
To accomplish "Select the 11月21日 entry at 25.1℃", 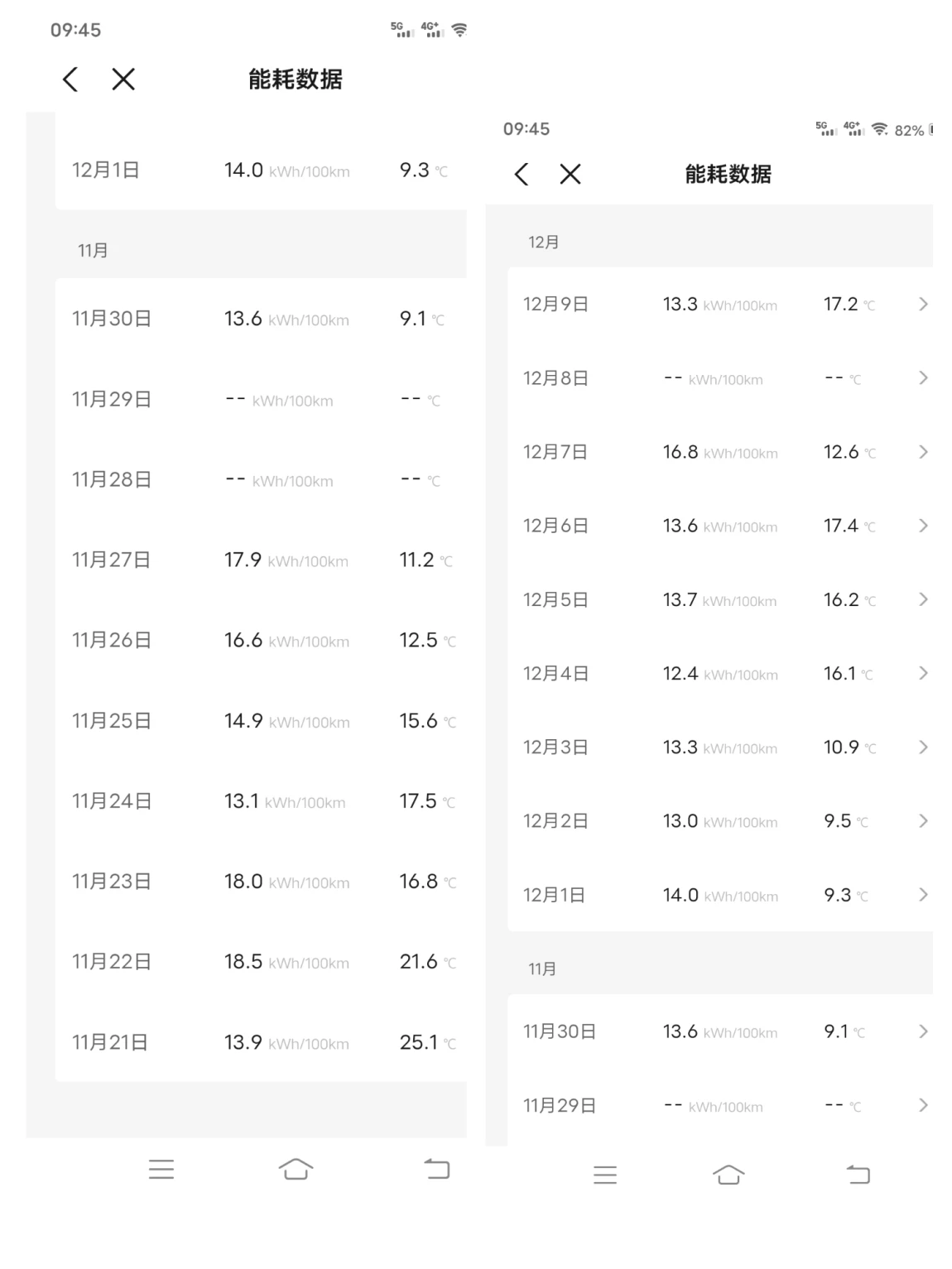I will [x=261, y=1042].
